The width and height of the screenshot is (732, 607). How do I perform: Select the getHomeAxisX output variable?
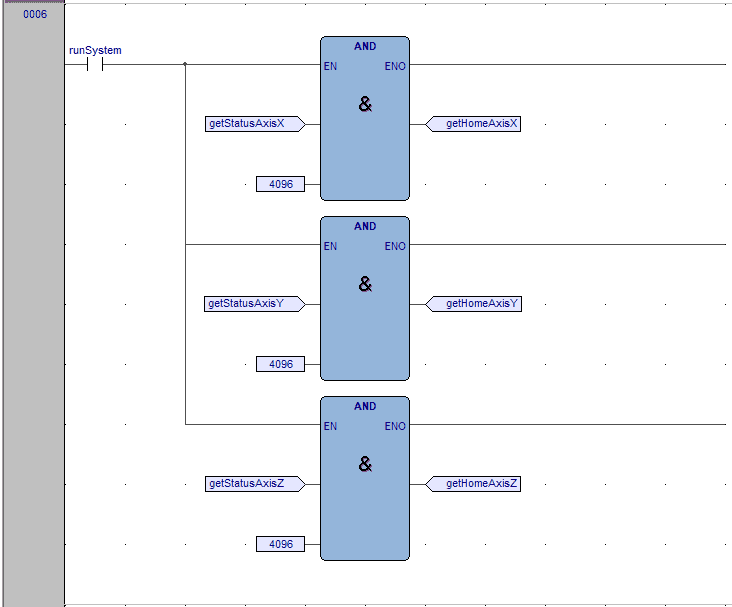(x=473, y=124)
